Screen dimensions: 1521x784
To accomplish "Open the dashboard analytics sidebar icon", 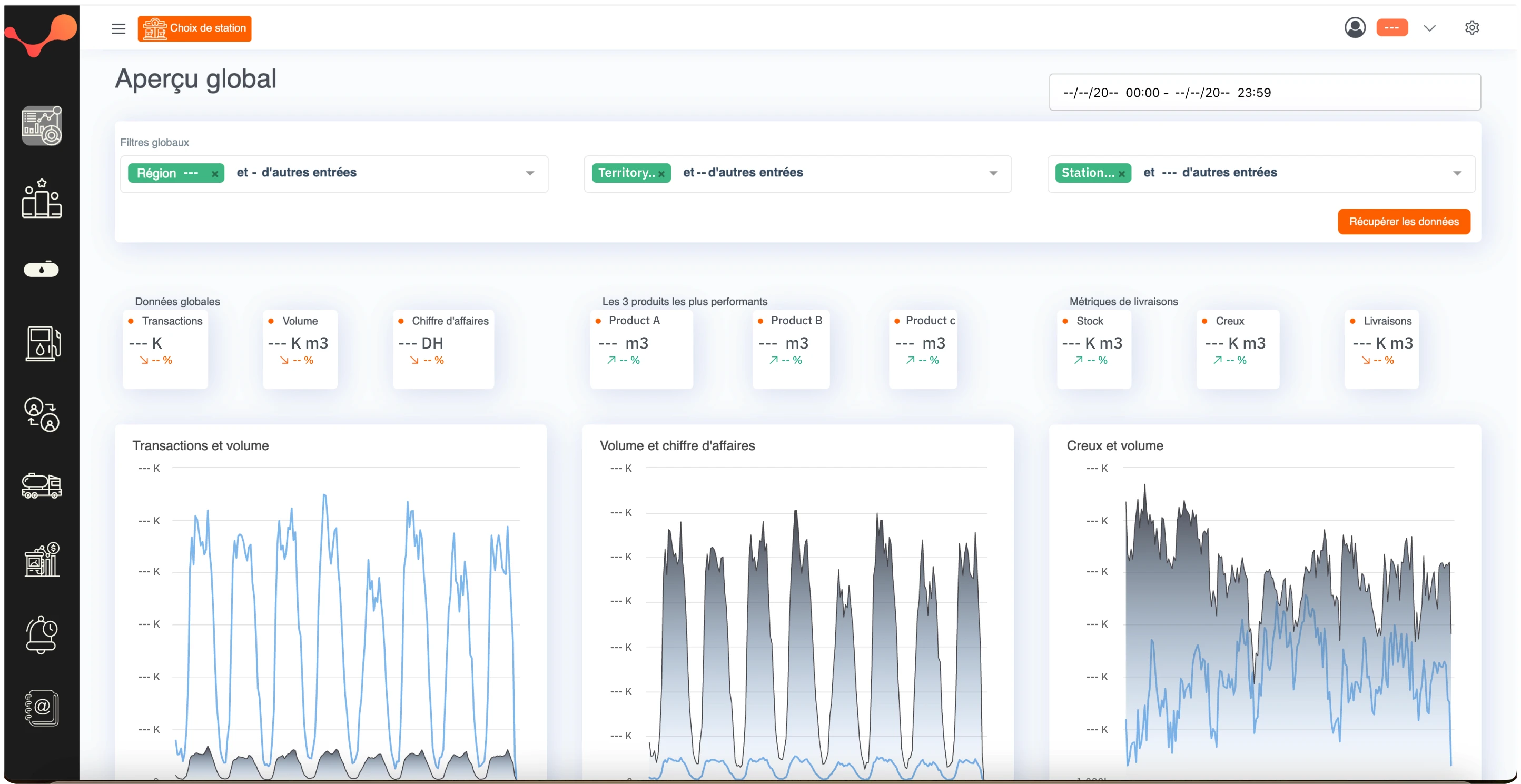I will coord(41,126).
